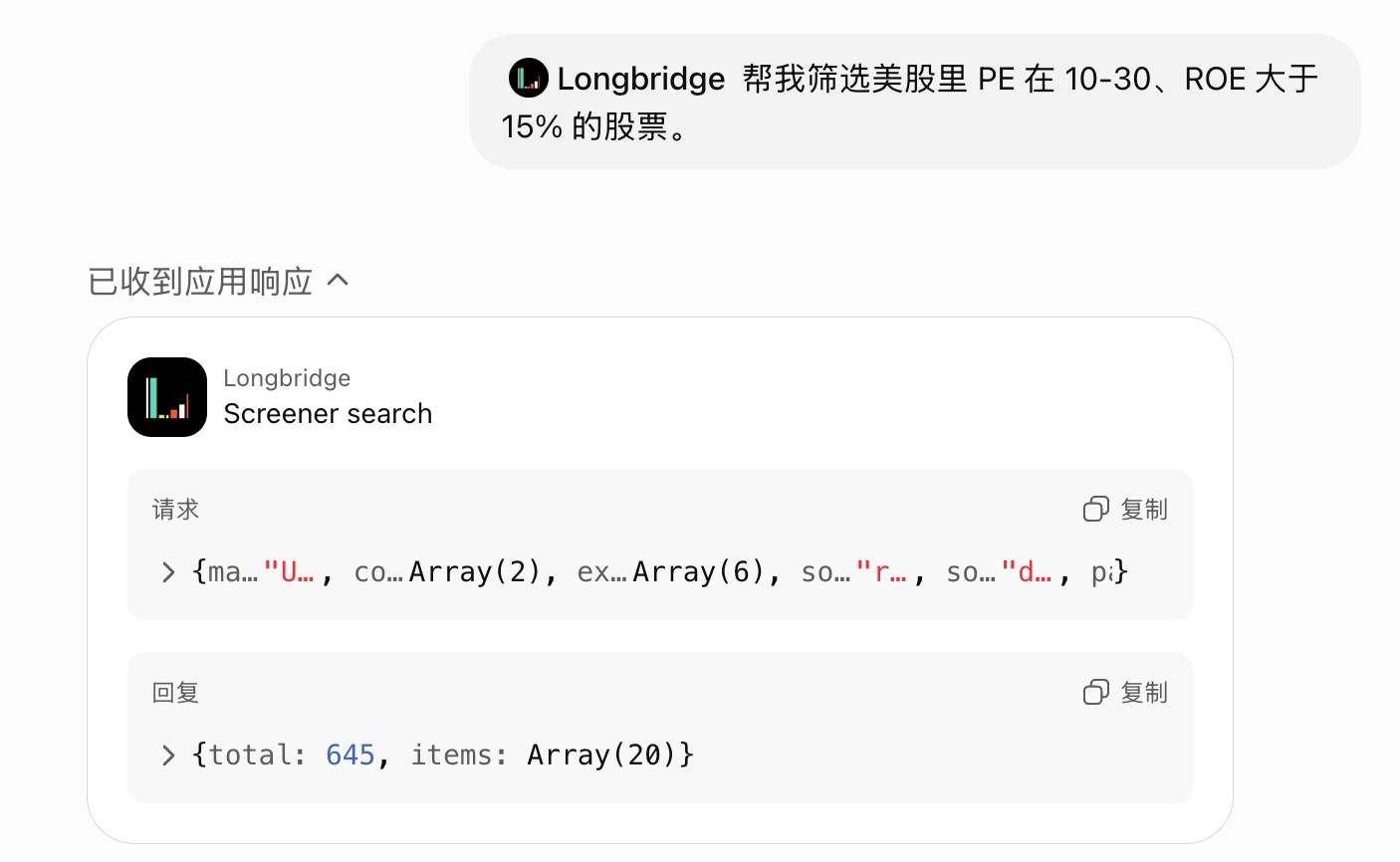Copy the request JSON via the copy icon
This screenshot has height=862, width=1400.
pos(1095,510)
